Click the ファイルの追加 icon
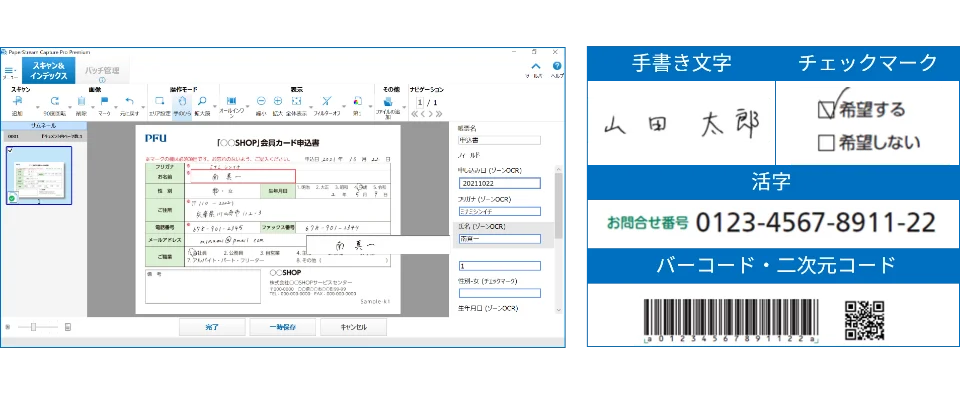Screen dimensions: 960x395 tap(388, 102)
